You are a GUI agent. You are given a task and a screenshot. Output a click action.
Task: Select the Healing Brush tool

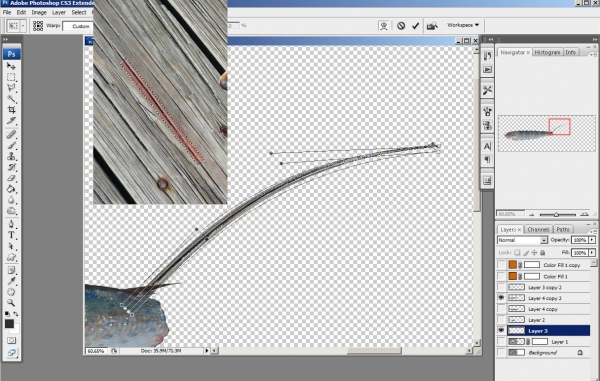pyautogui.click(x=11, y=134)
